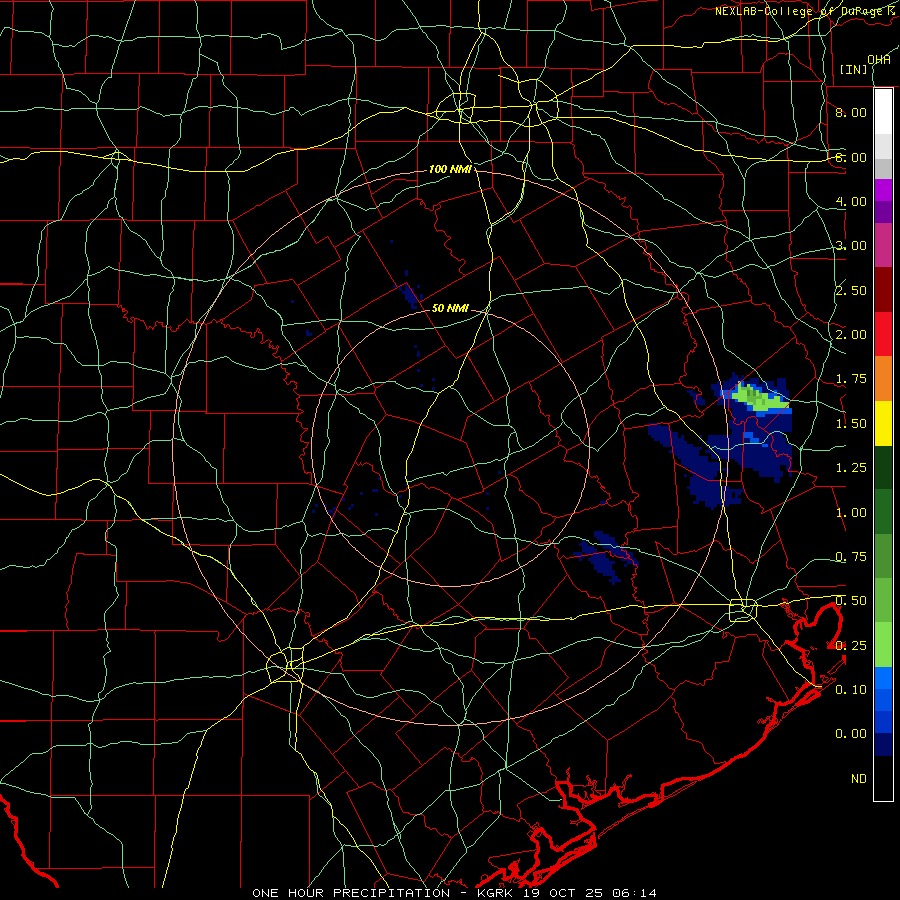Viewport: 900px width, 900px height.
Task: Click the 6.00 legend value
Action: click(x=851, y=157)
